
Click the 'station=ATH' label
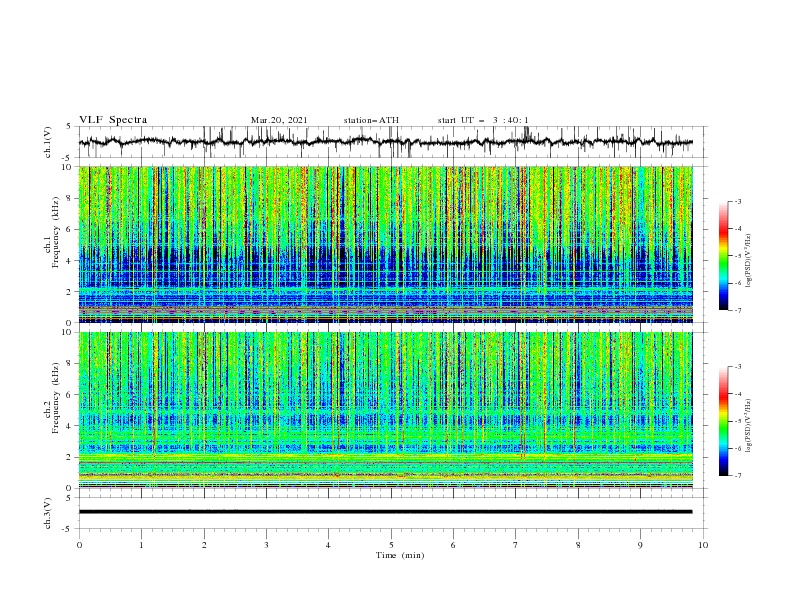click(371, 120)
